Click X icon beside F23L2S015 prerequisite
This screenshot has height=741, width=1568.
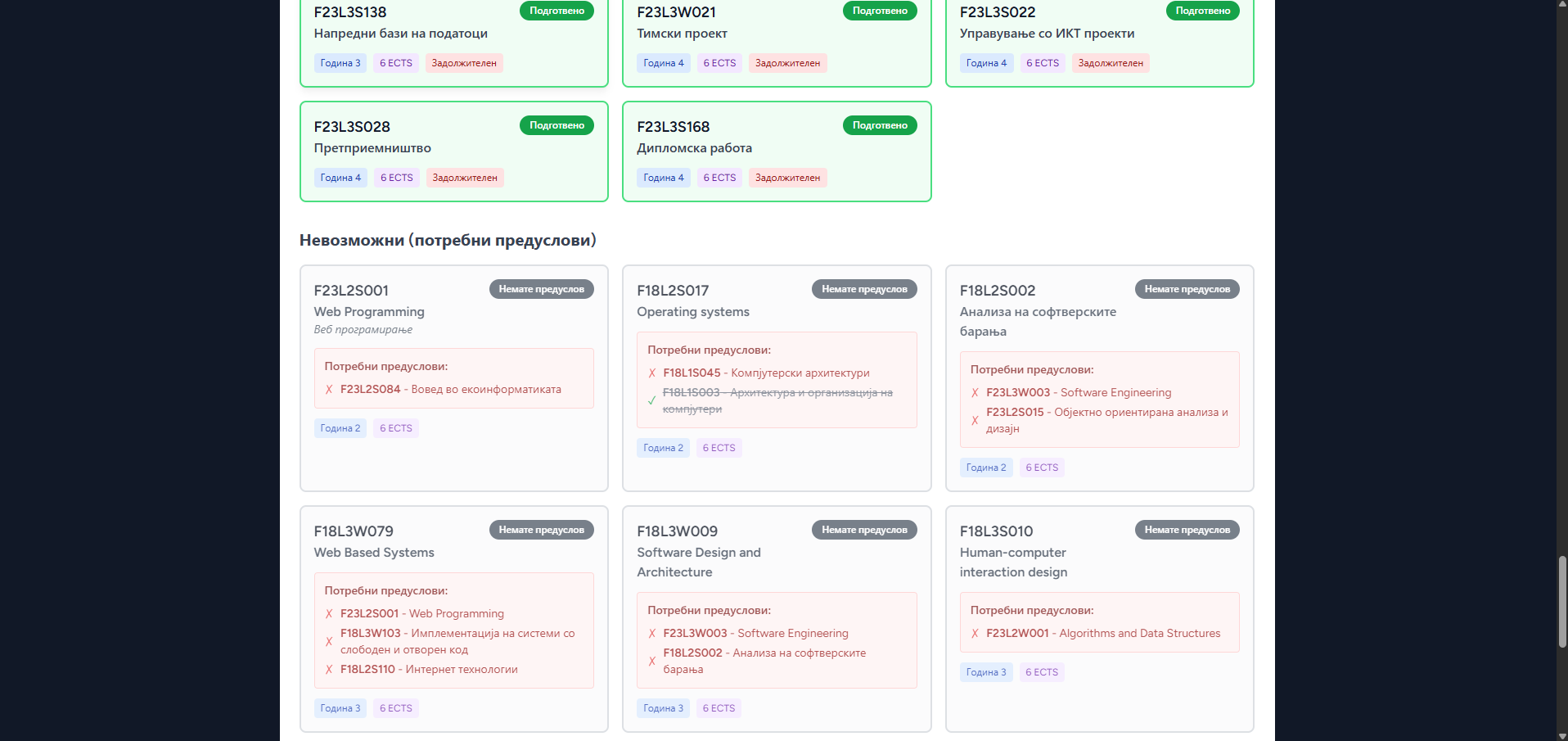[975, 421]
